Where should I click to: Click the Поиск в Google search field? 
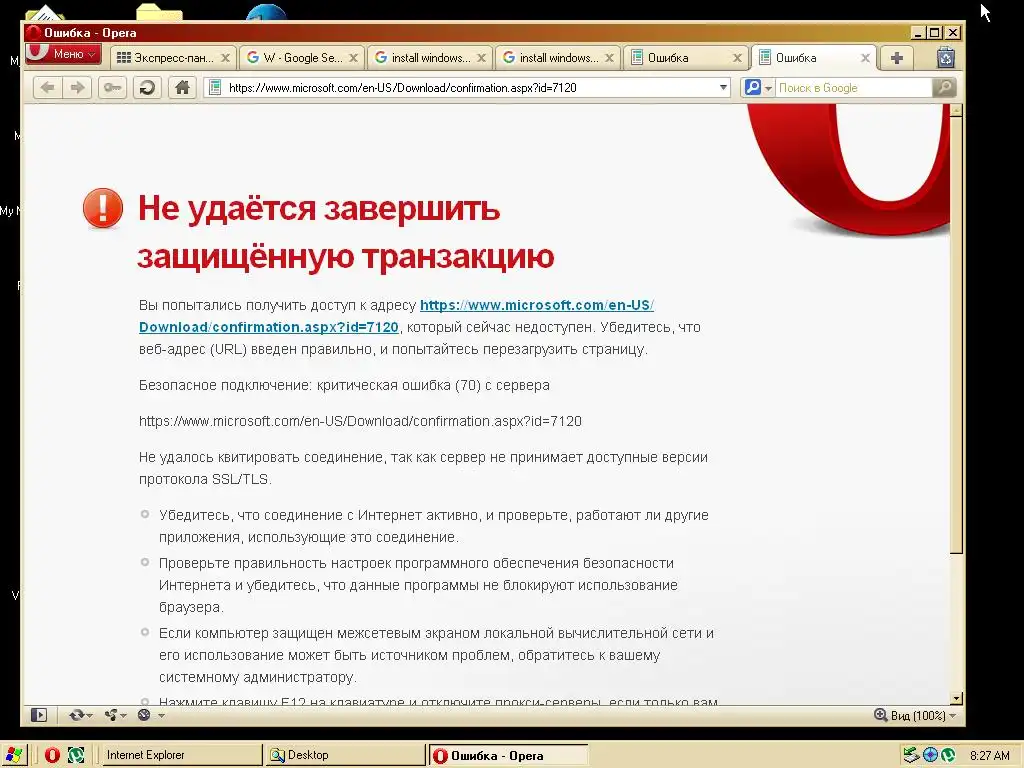pyautogui.click(x=854, y=88)
